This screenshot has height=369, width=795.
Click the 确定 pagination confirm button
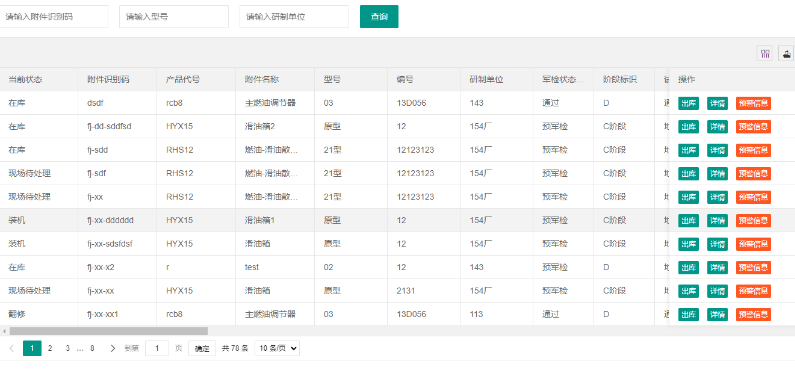(x=202, y=348)
